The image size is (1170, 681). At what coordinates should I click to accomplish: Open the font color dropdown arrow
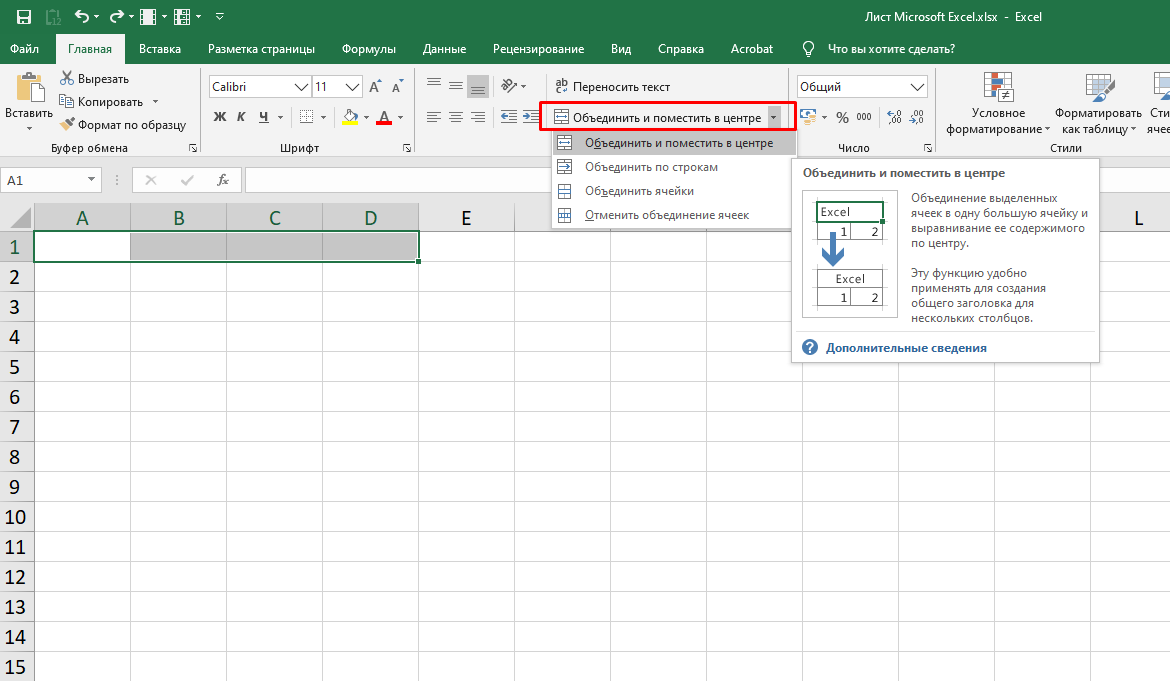pos(401,117)
